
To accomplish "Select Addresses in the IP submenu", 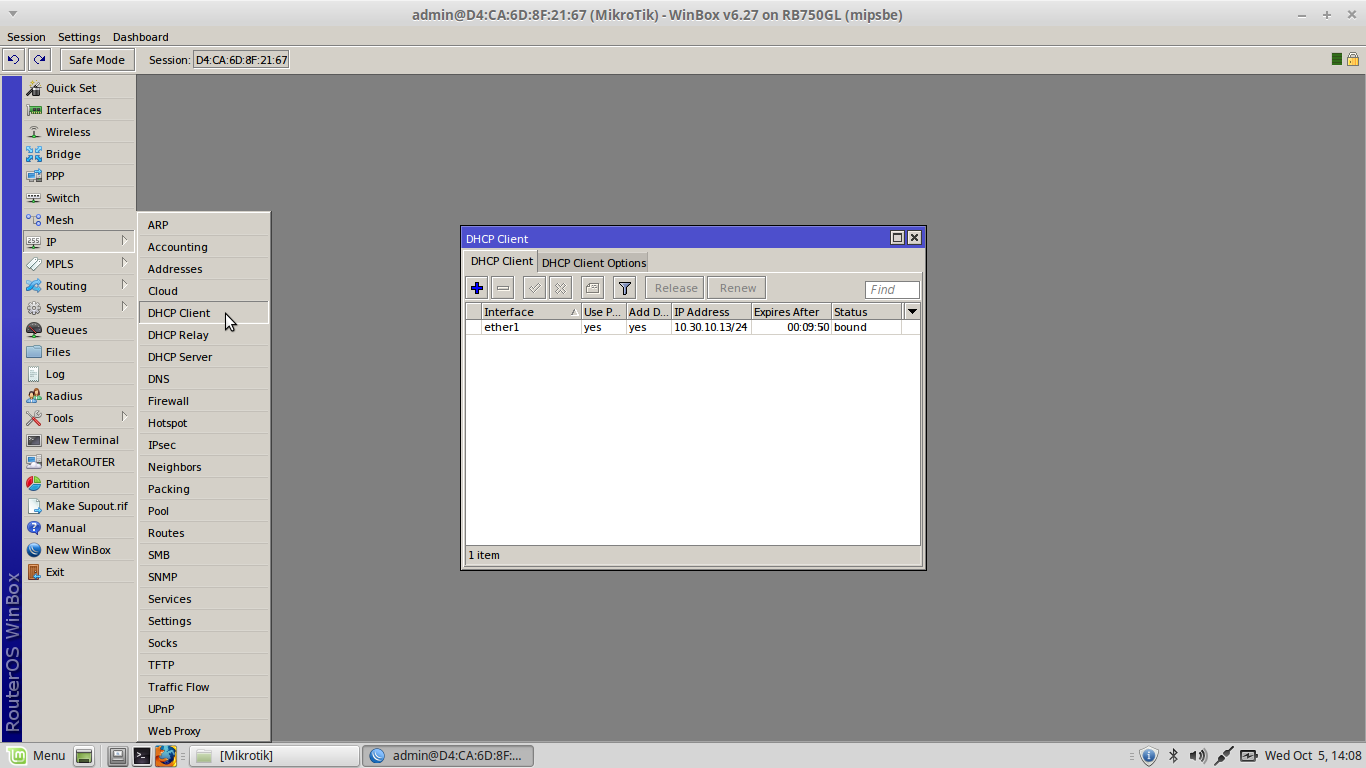I will 204,269.
